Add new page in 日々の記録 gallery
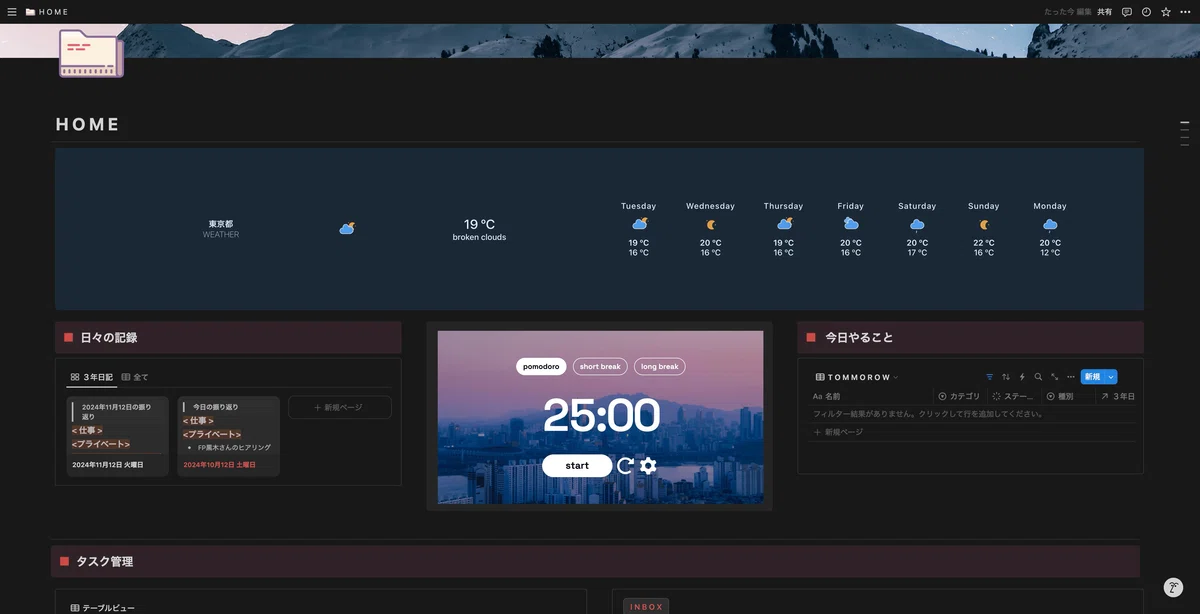This screenshot has width=1200, height=614. point(339,407)
